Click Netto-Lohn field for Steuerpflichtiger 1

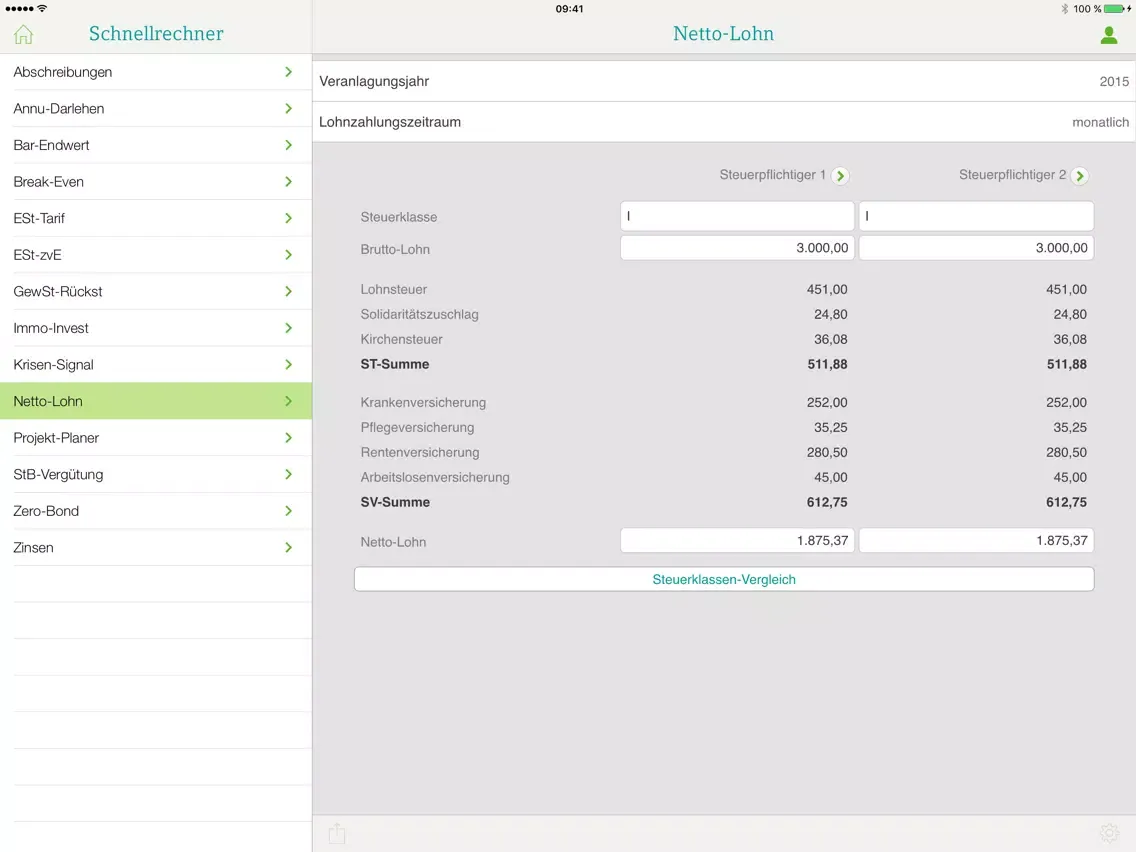tap(737, 540)
